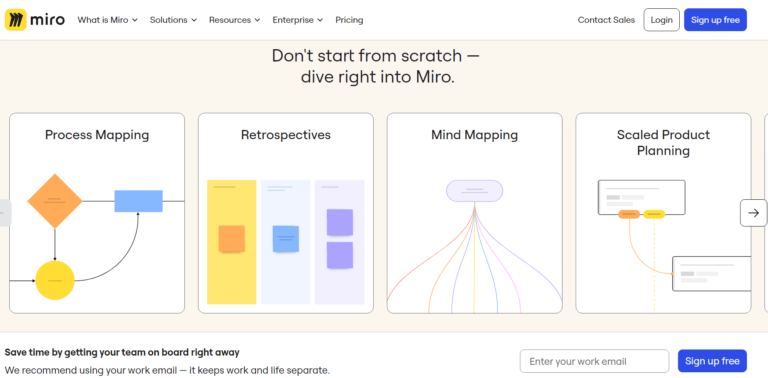Click the orange tag in Scaled Product Planning
768x378 pixels.
pyautogui.click(x=629, y=214)
